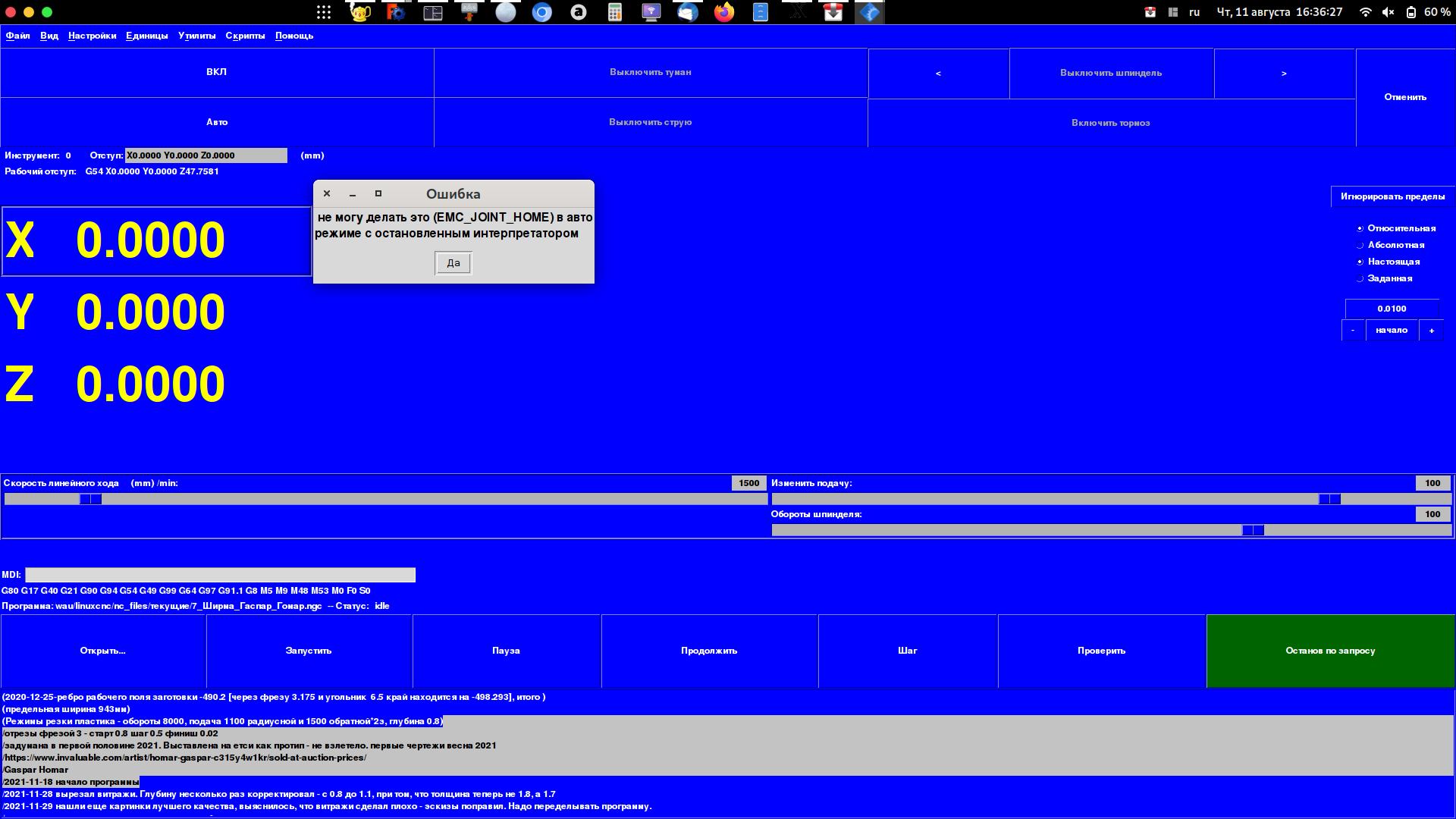Open the Утилиты menu
This screenshot has height=819, width=1456.
click(196, 36)
